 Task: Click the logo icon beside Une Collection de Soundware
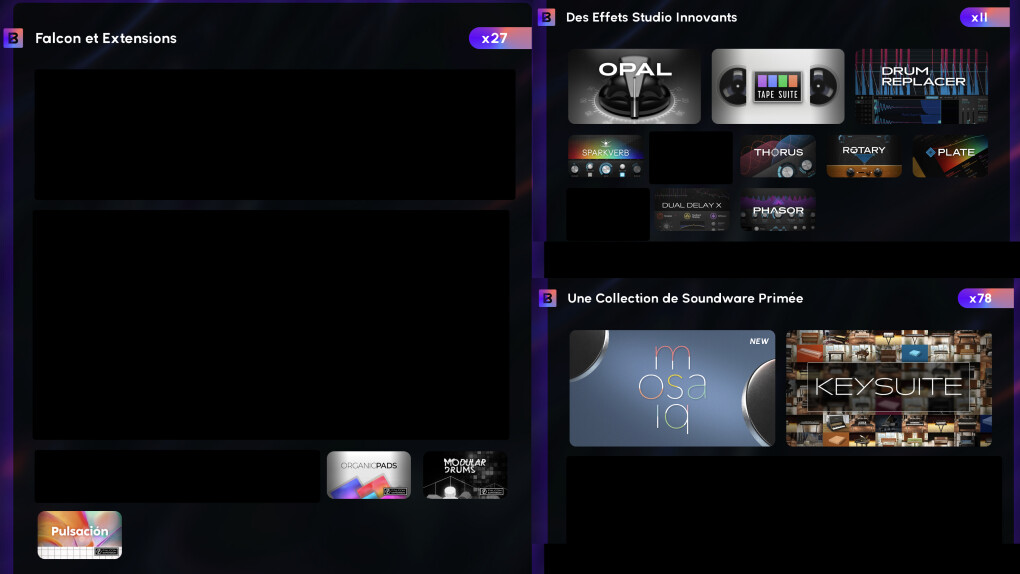pos(548,298)
